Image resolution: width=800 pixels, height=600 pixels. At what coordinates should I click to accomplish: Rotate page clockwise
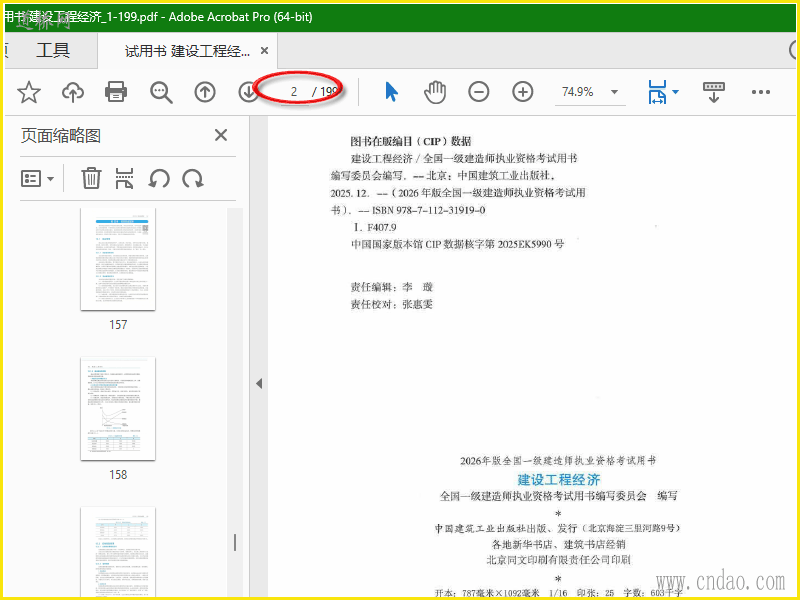193,179
